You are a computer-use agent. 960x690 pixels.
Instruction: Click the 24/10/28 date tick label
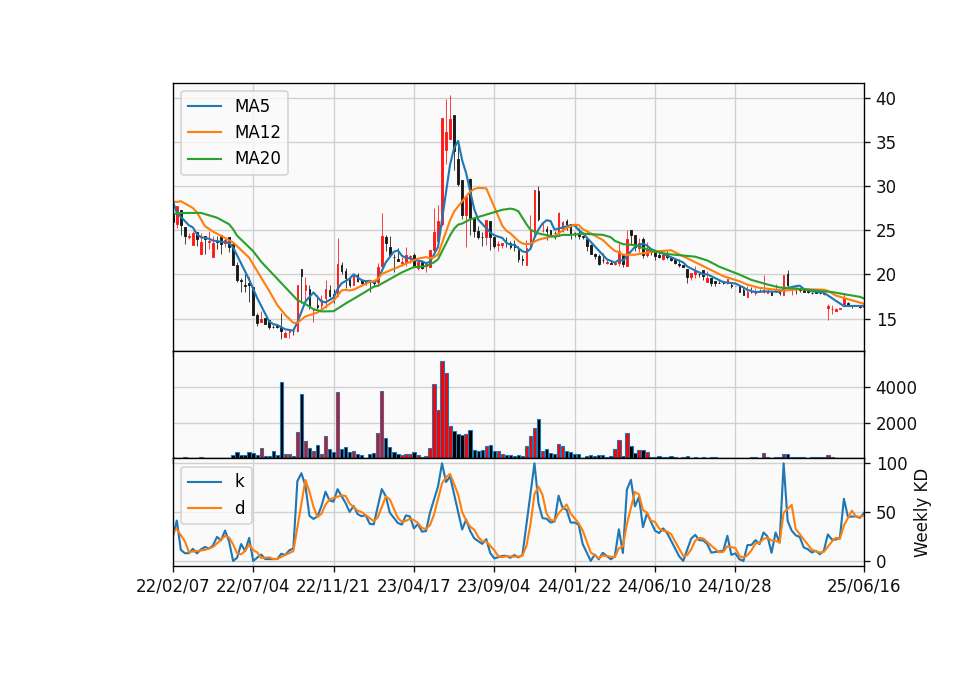click(735, 587)
